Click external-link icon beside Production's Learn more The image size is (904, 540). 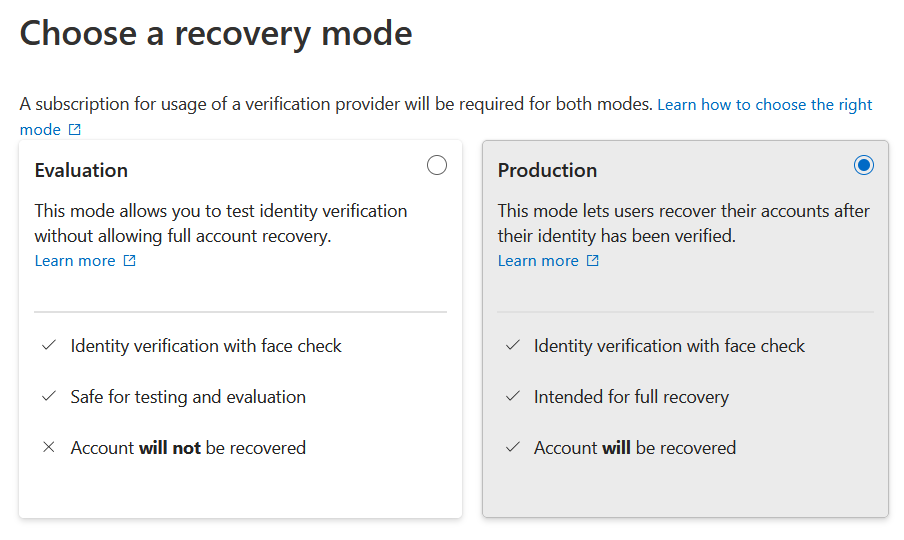(x=592, y=261)
